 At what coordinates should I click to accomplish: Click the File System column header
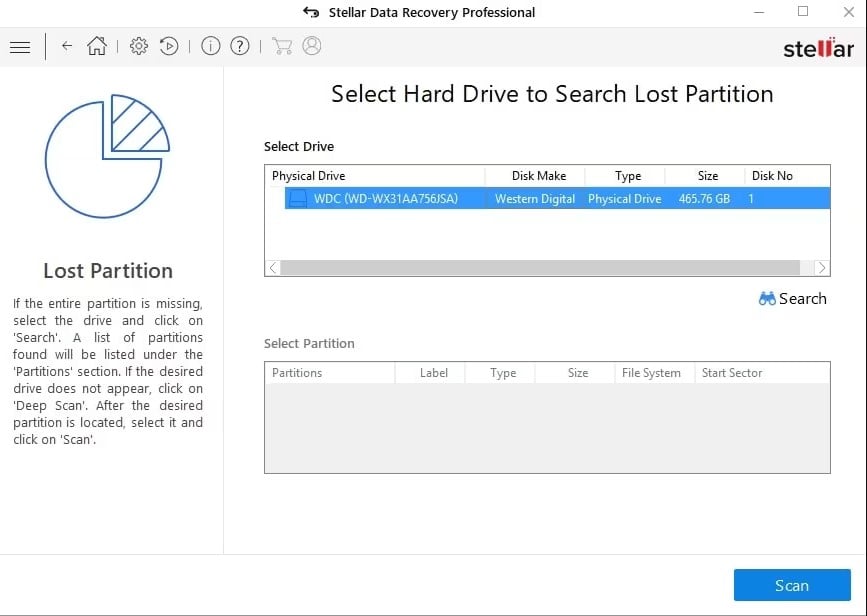coord(652,372)
